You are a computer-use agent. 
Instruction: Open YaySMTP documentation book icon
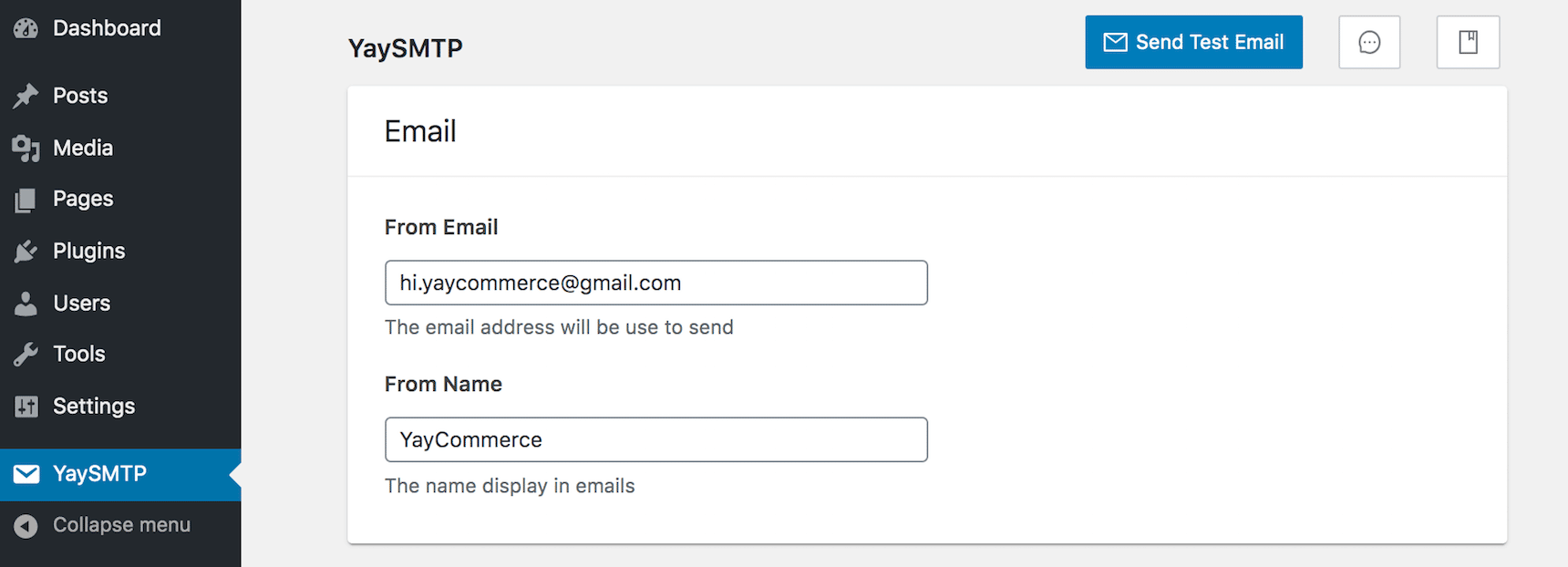click(x=1468, y=42)
